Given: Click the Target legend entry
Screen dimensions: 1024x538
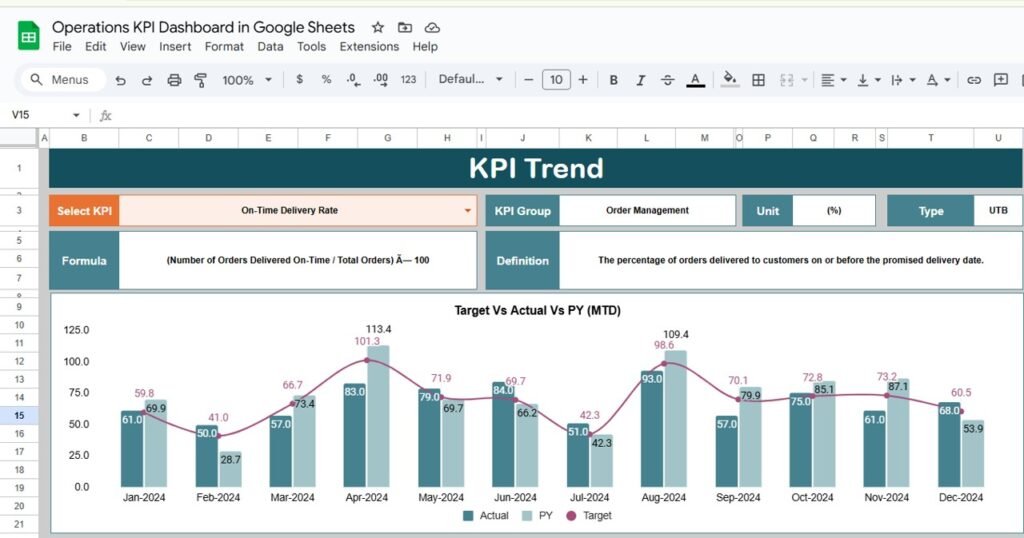Looking at the screenshot, I should [588, 515].
